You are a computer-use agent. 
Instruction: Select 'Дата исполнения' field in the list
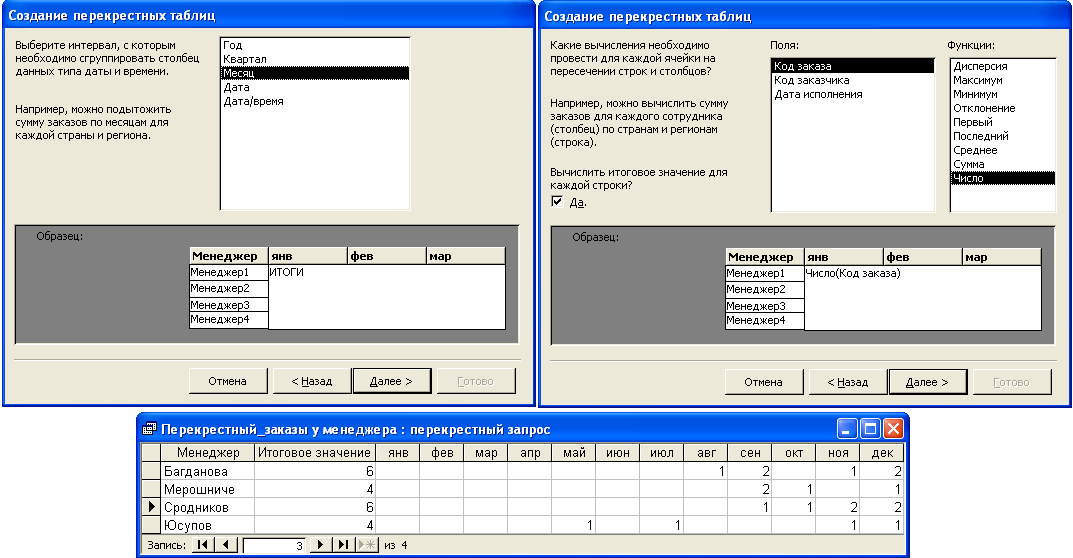853,94
